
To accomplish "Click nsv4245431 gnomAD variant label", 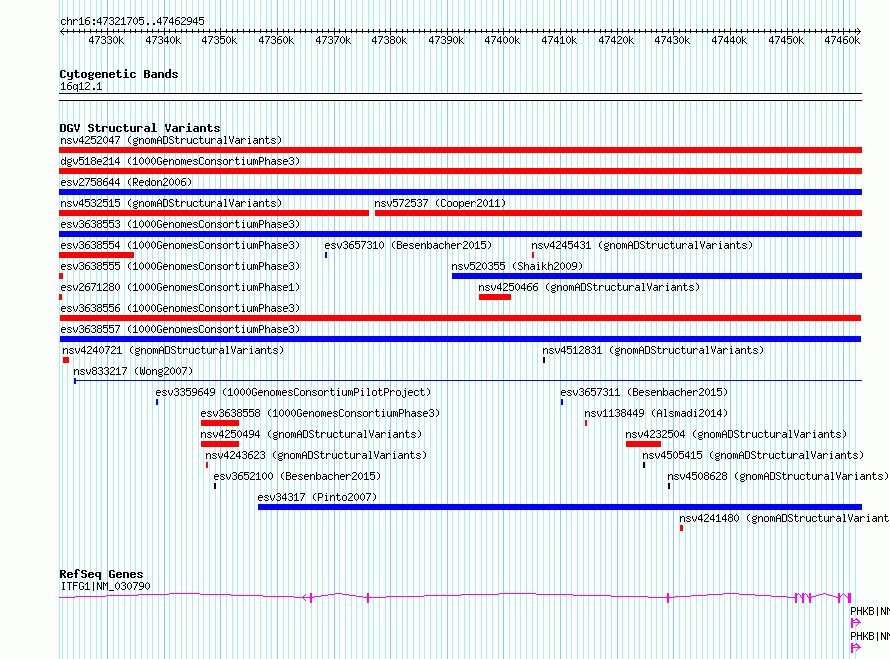I will (642, 245).
